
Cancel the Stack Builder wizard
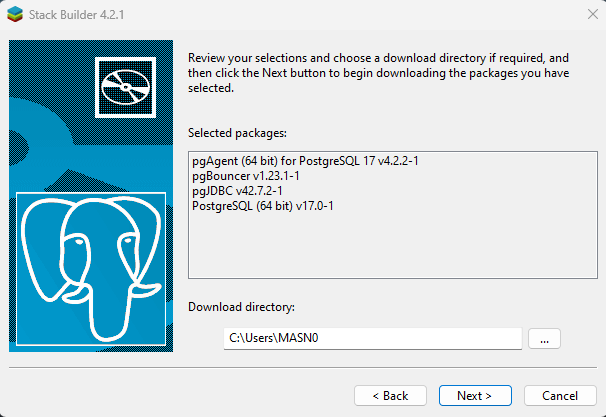tap(560, 396)
